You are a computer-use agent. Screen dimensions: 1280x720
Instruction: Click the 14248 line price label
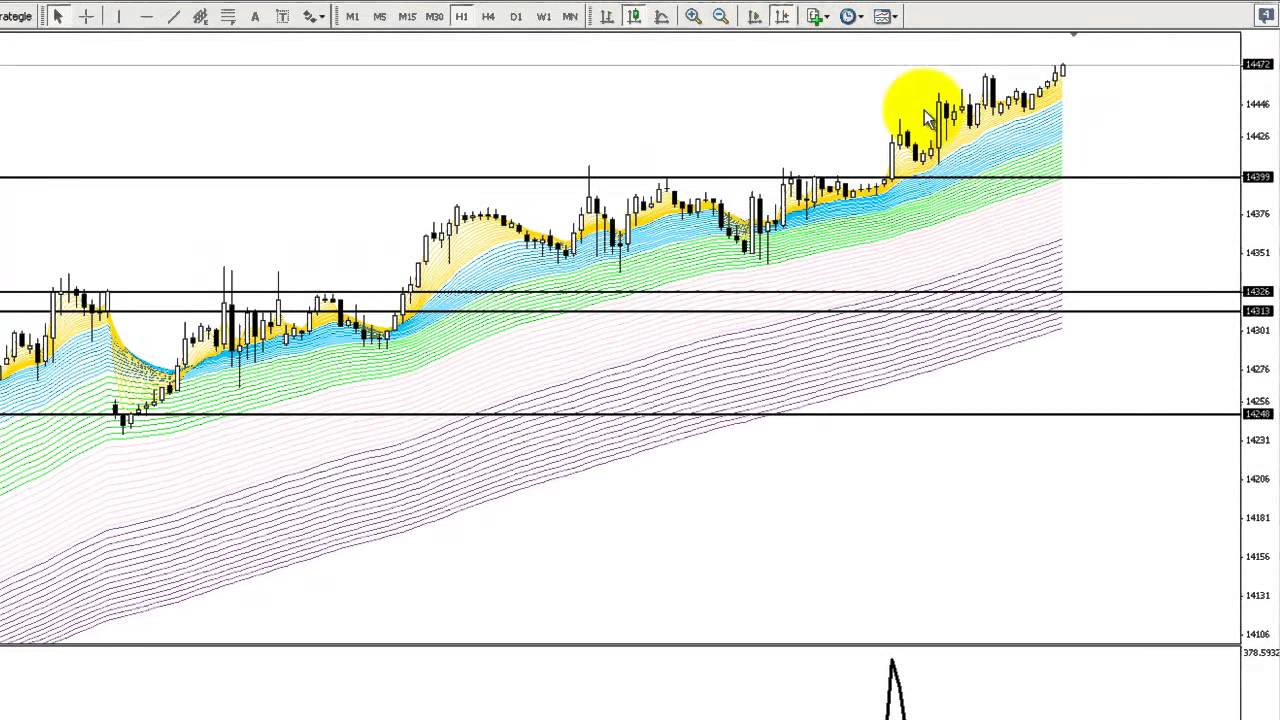click(x=1257, y=414)
